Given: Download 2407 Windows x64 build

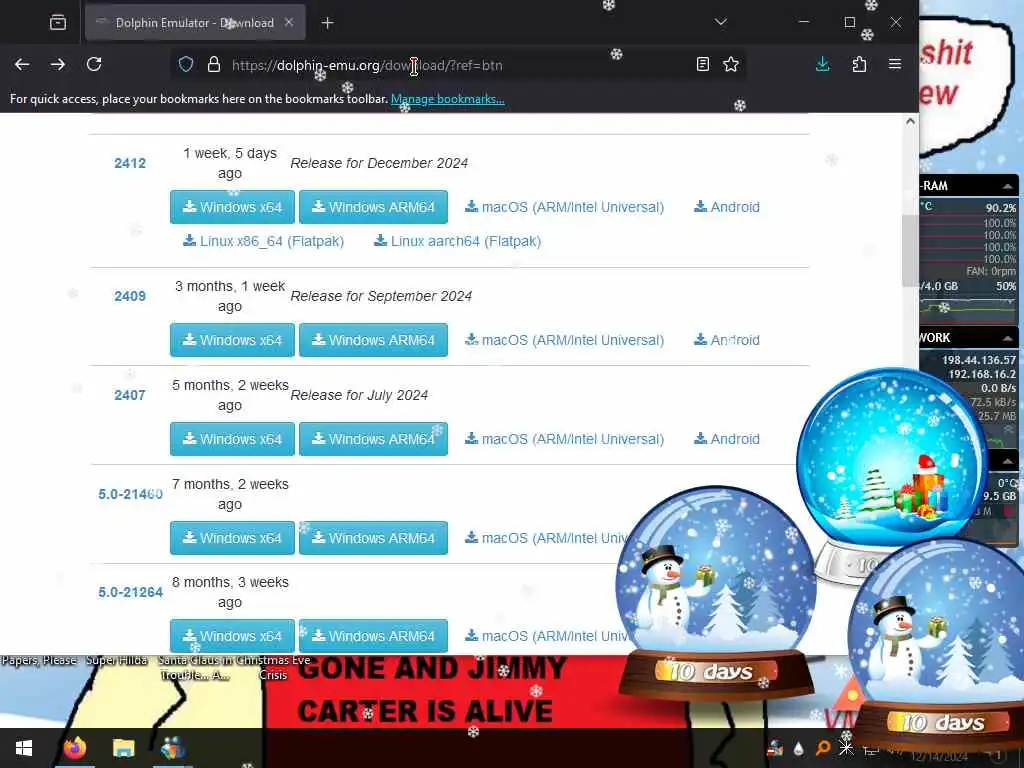Looking at the screenshot, I should point(232,439).
